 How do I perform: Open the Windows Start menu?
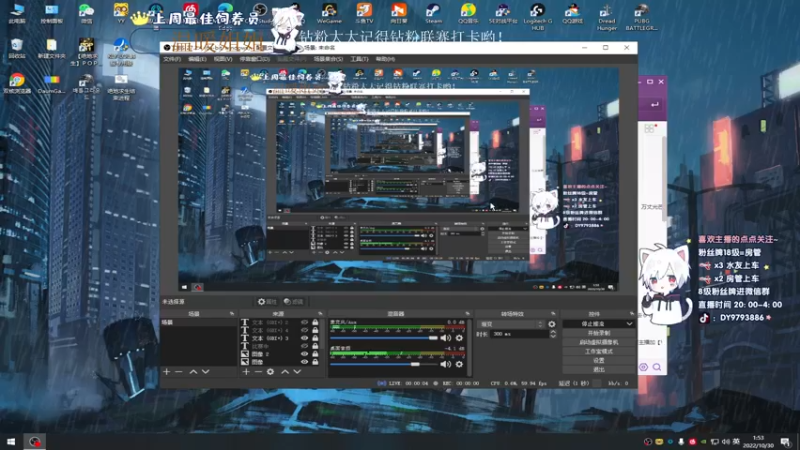(x=11, y=442)
